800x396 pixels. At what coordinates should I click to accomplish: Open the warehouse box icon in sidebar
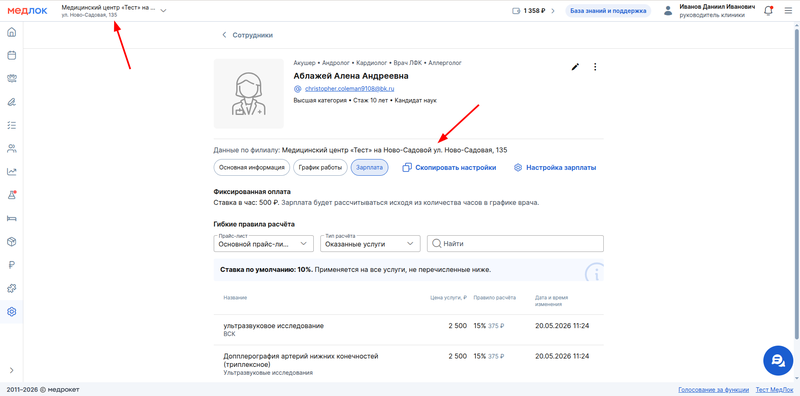[11, 241]
